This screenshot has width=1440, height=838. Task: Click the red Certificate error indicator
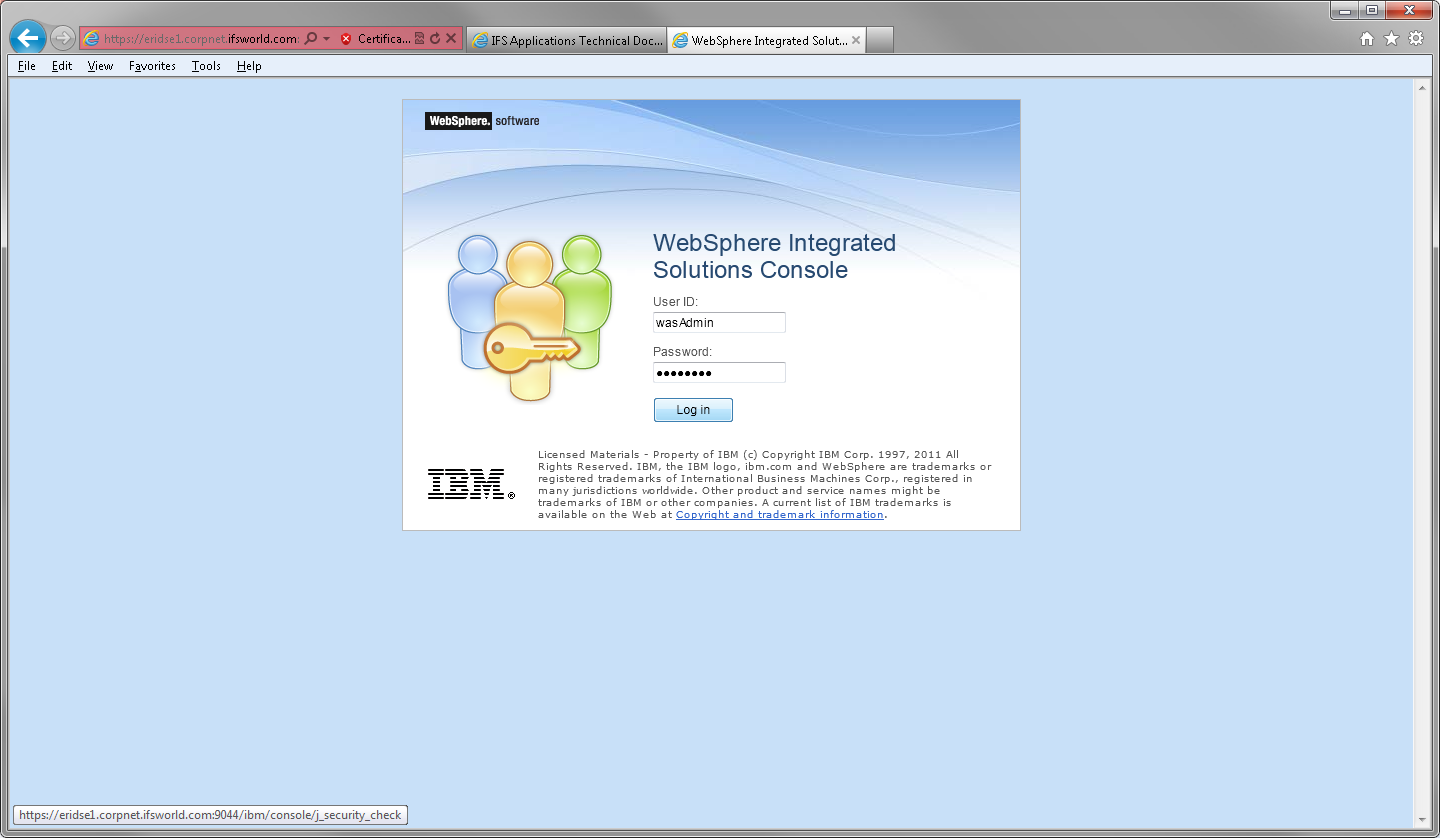pyautogui.click(x=375, y=39)
